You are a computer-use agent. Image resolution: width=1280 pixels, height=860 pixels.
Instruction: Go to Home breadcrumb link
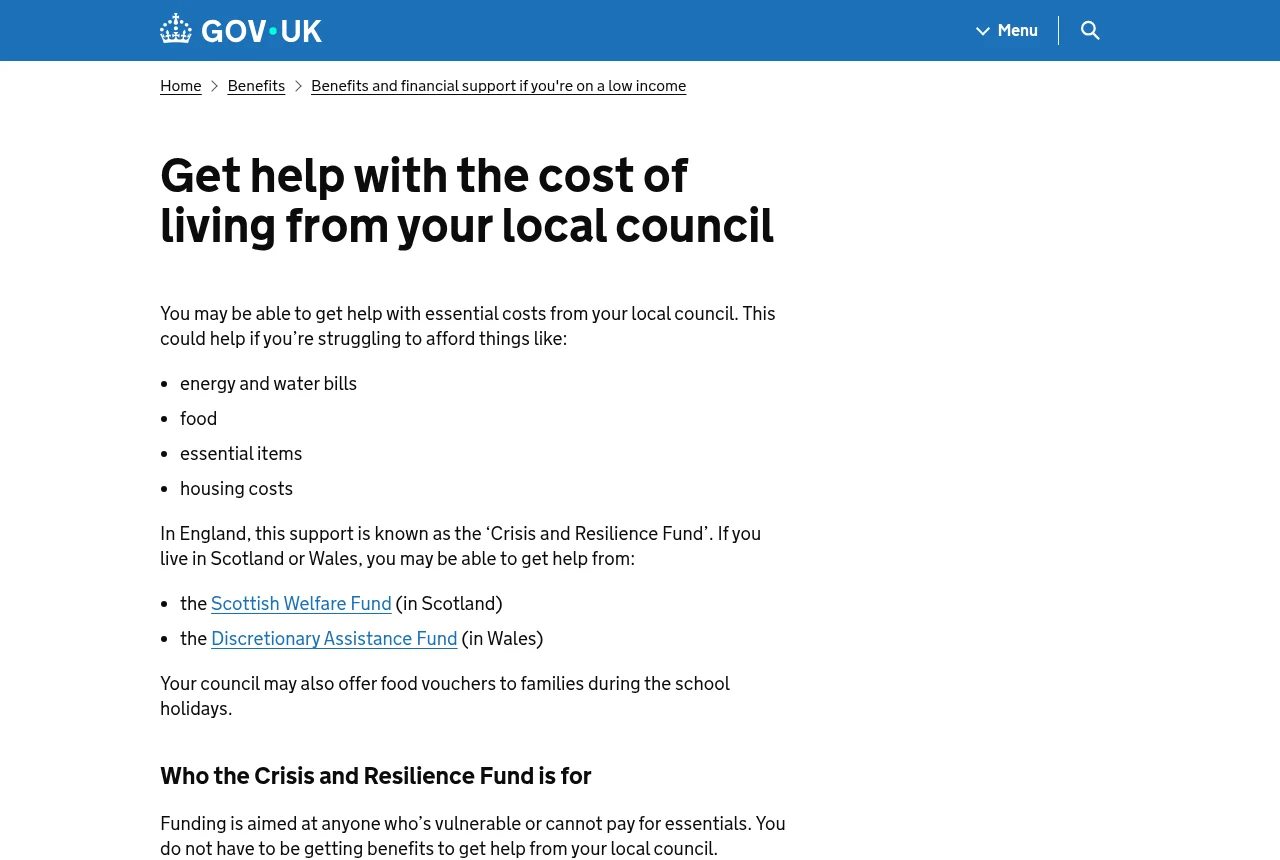click(x=181, y=86)
